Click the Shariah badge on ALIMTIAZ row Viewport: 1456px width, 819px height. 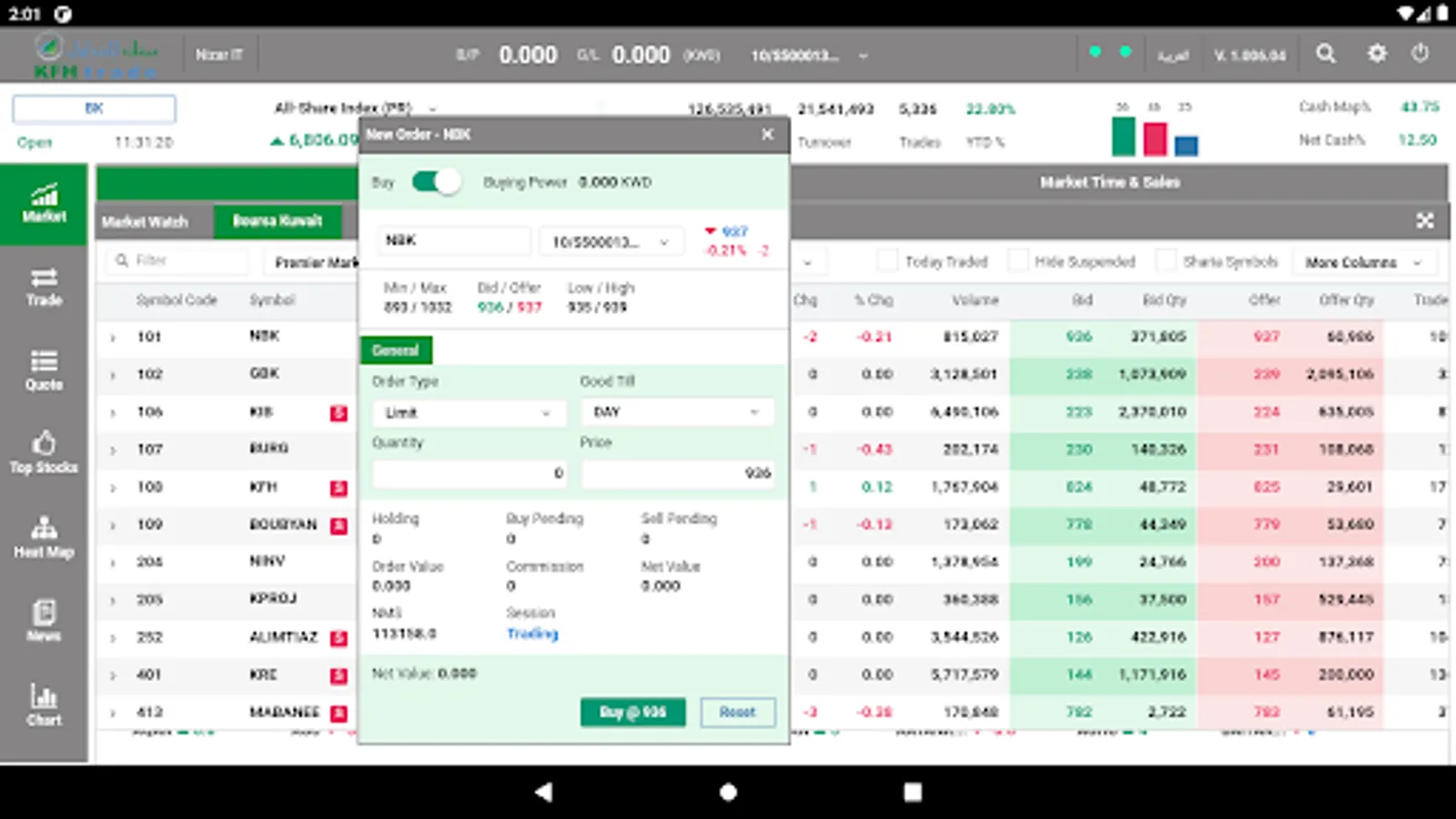339,638
